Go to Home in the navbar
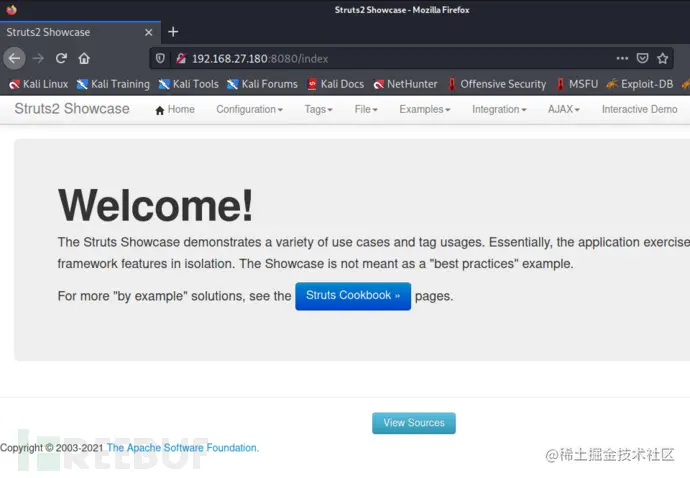The height and width of the screenshot is (478, 690). [x=175, y=110]
